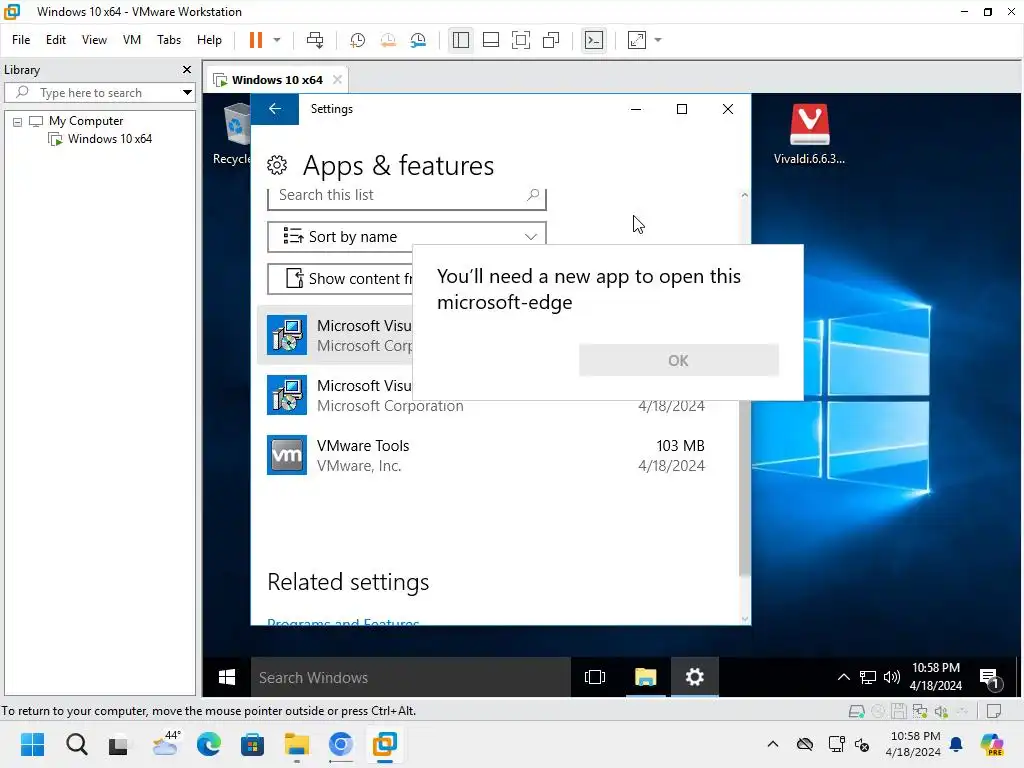This screenshot has height=768, width=1024.
Task: Send Ctrl+Alt+Del to the virtual machine
Action: click(x=315, y=40)
